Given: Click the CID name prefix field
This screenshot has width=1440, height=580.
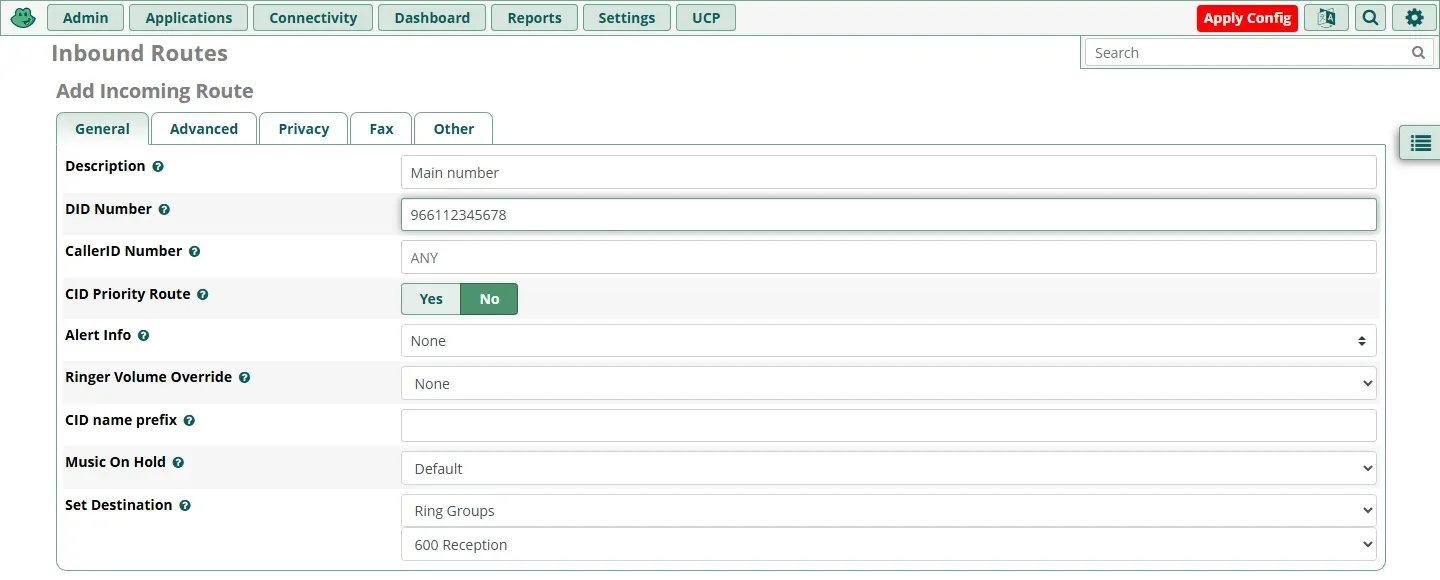Looking at the screenshot, I should point(888,426).
